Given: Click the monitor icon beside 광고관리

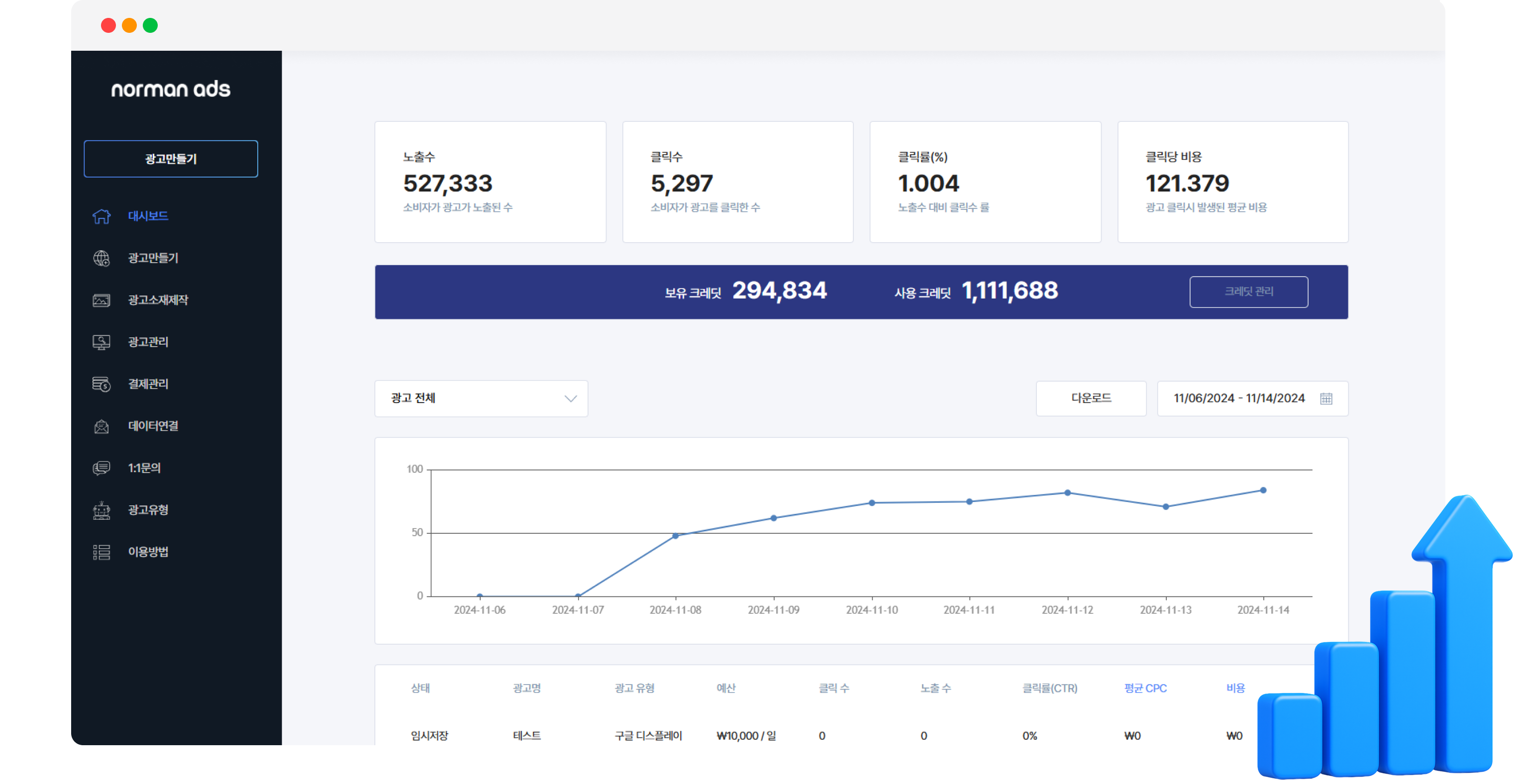Looking at the screenshot, I should (101, 343).
